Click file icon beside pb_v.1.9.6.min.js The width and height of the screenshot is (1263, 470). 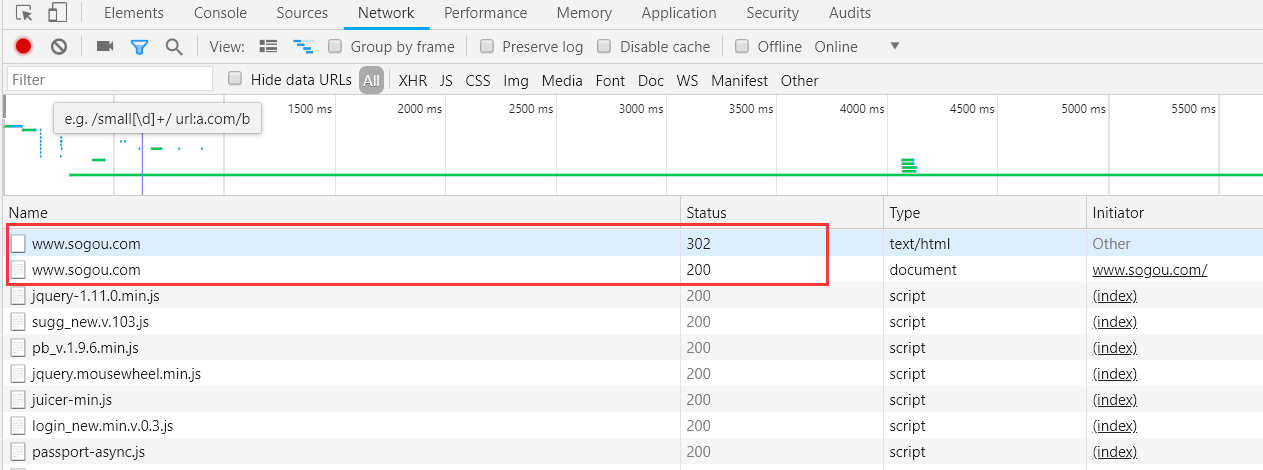18,347
